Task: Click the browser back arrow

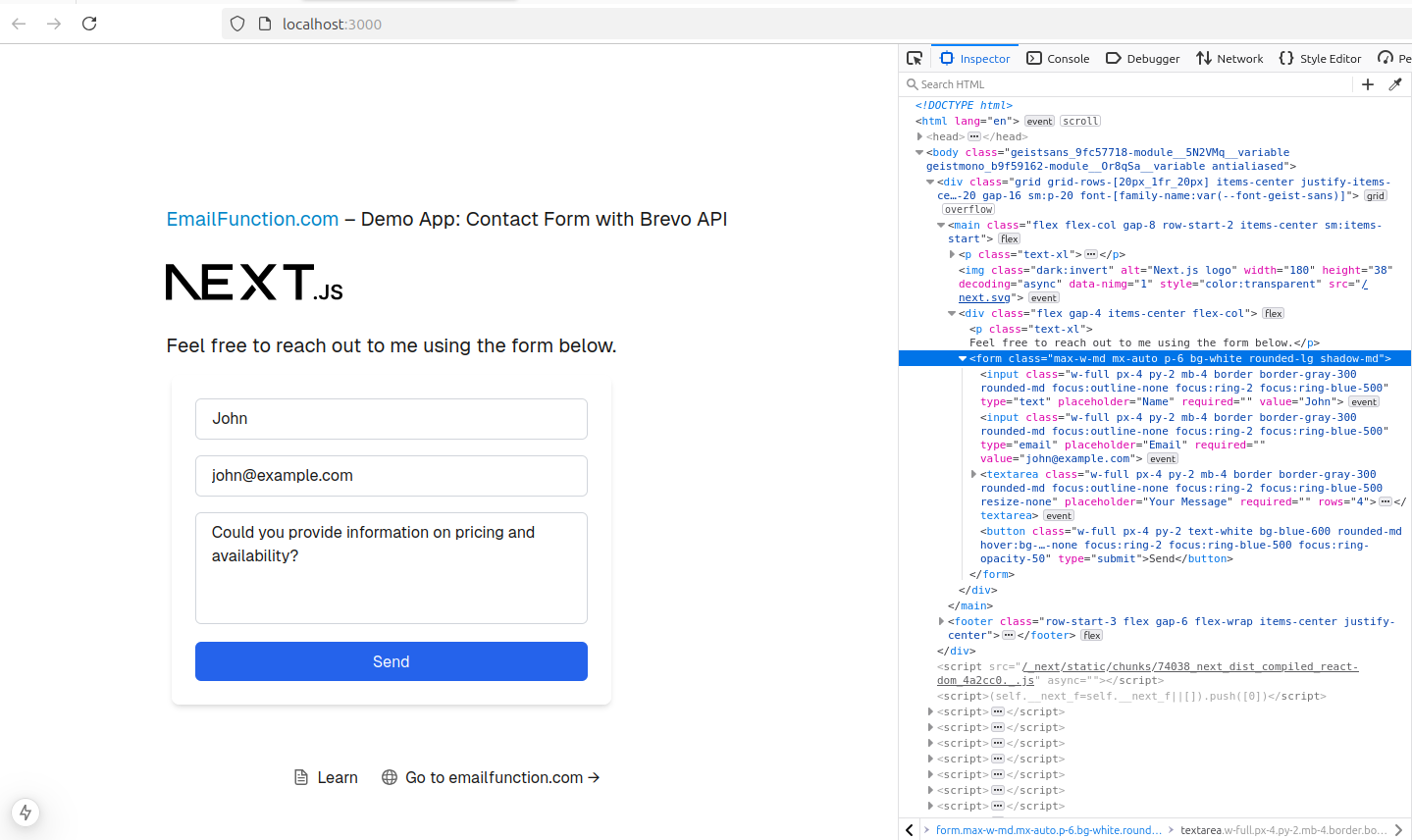Action: pyautogui.click(x=19, y=24)
